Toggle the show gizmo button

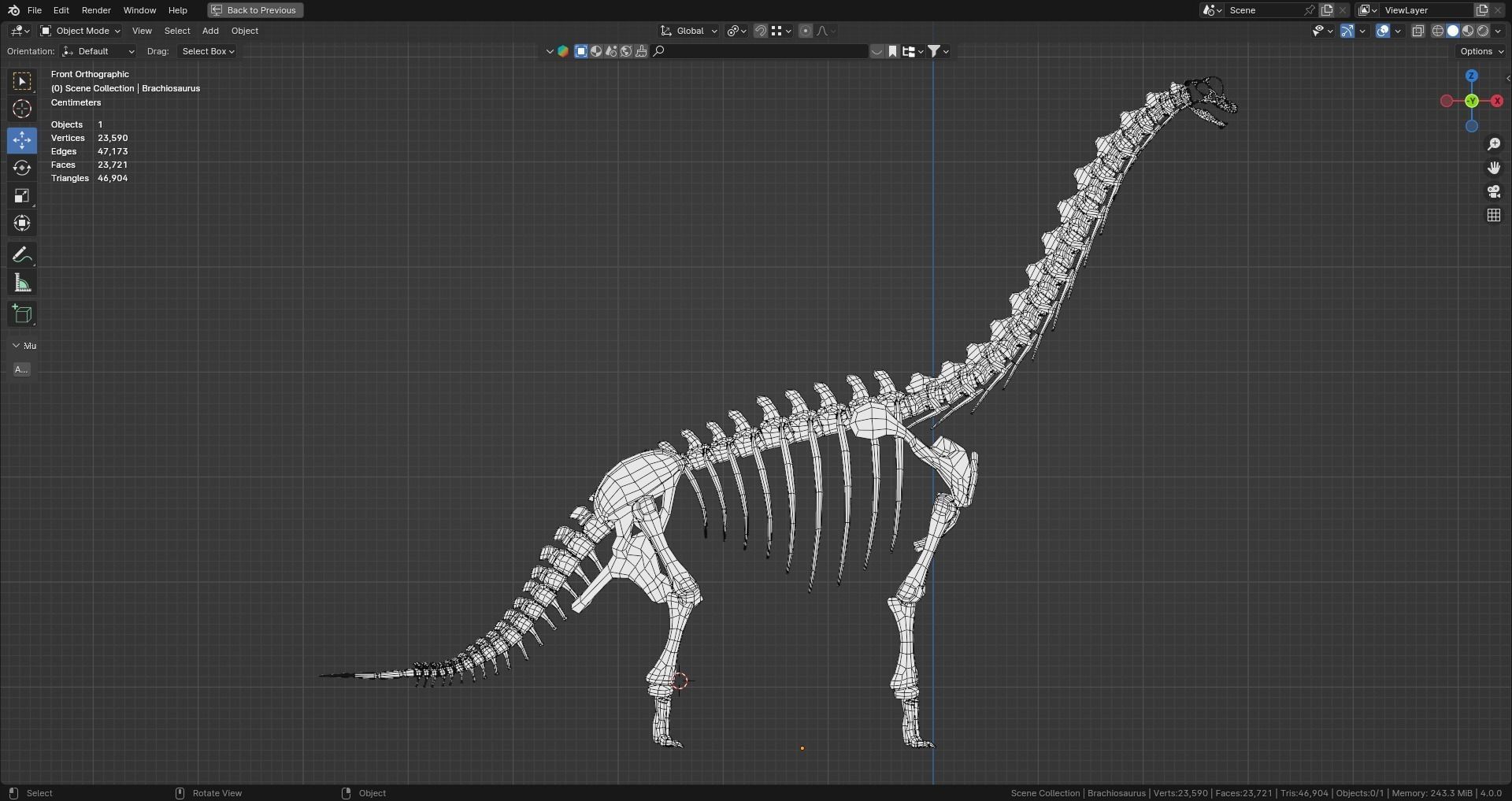(1347, 31)
